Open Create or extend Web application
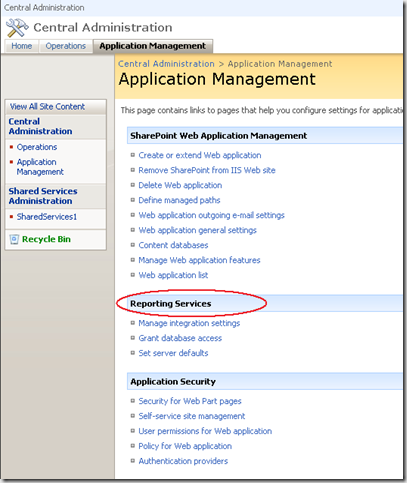This screenshot has width=407, height=483. [200, 155]
